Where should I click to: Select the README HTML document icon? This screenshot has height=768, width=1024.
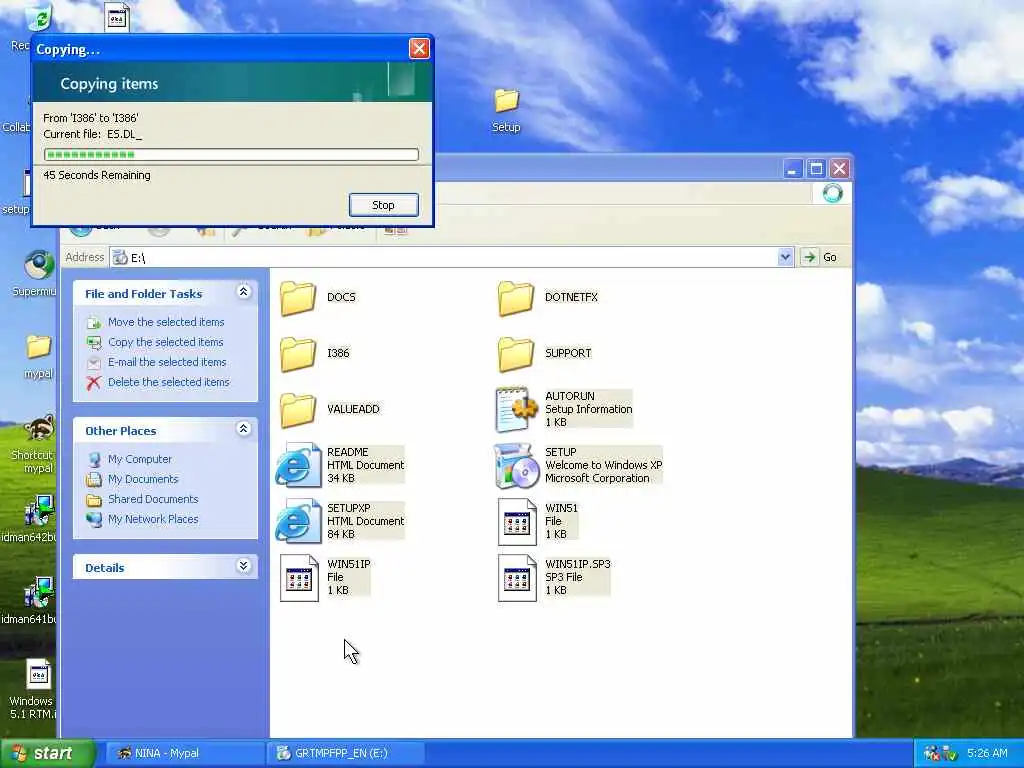coord(298,466)
